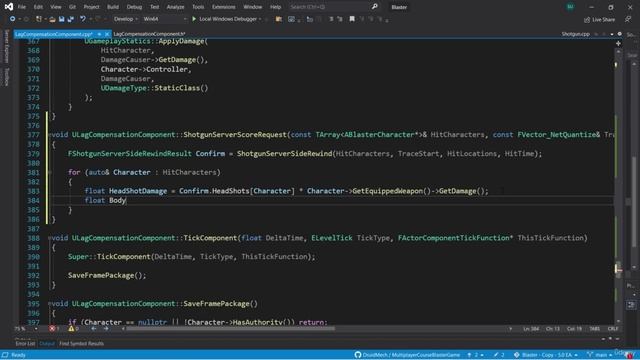Click the search magnifier icon
This screenshot has height=360, width=640.
coord(374,7)
